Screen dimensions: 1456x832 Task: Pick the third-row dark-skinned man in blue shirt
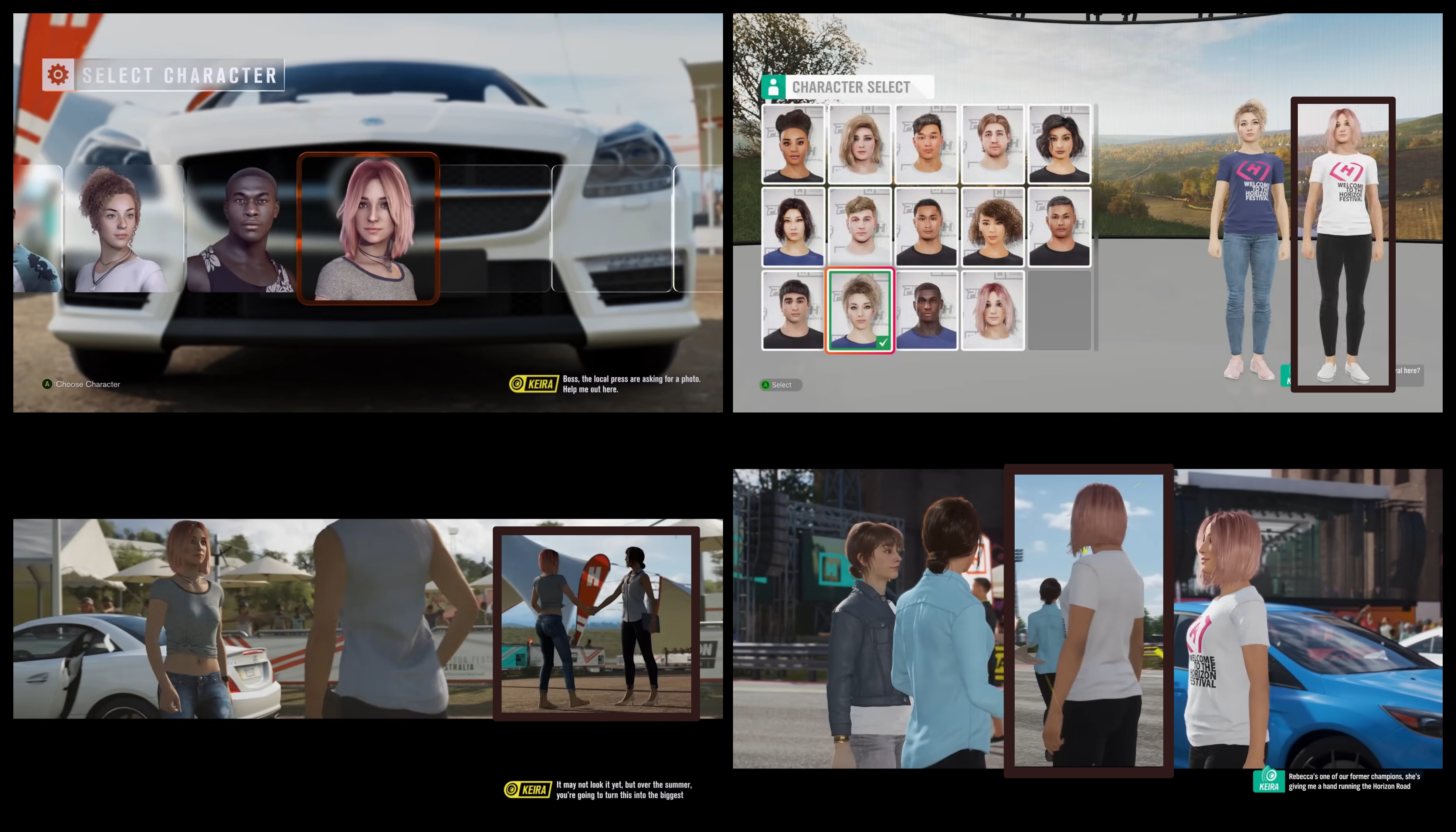926,310
